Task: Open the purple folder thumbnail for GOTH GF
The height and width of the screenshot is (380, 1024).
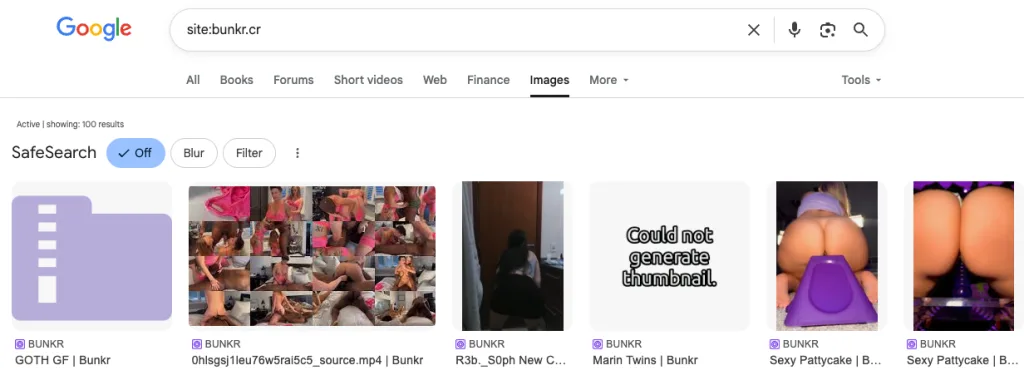Action: tap(91, 256)
